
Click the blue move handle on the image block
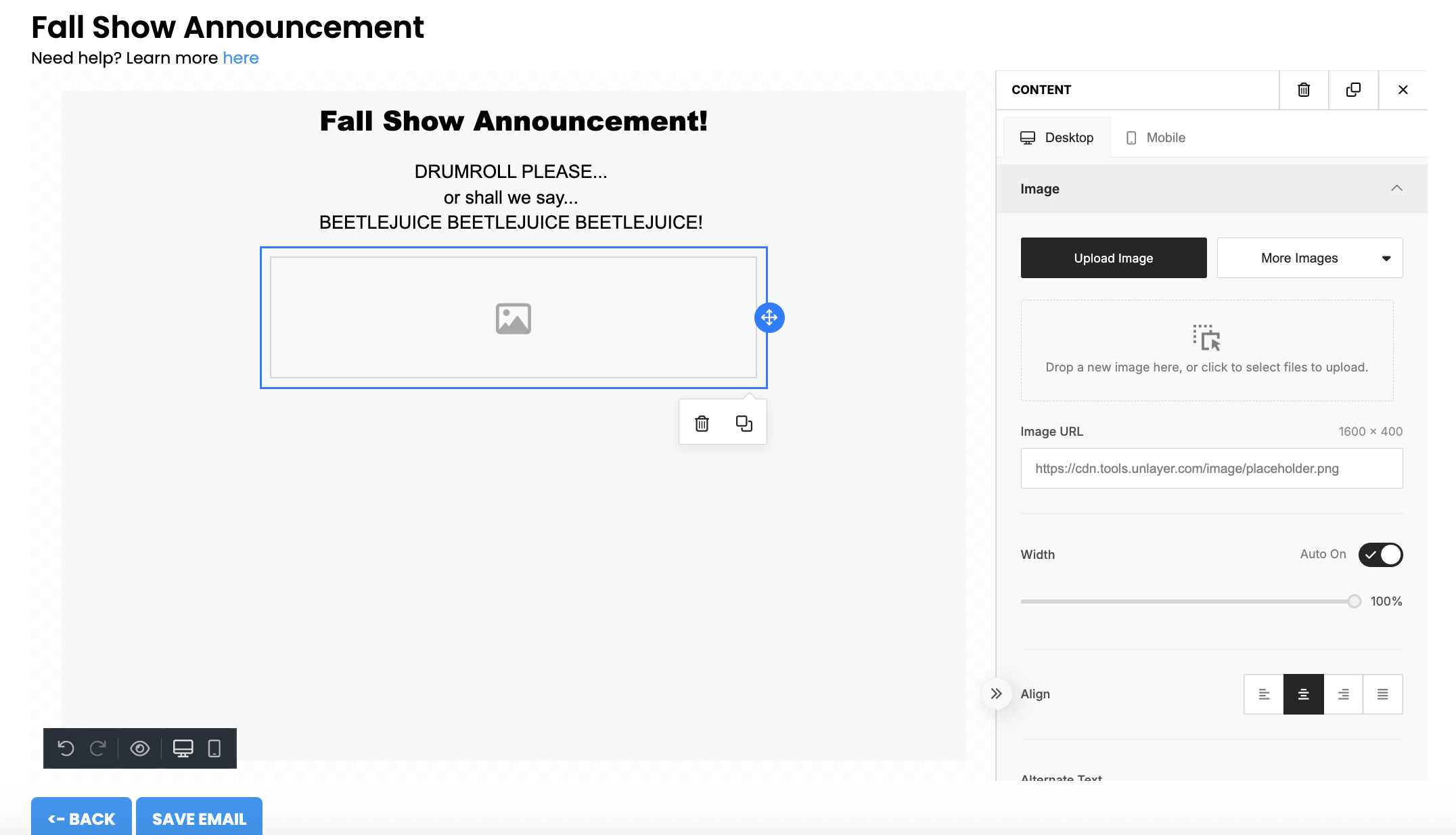(x=769, y=317)
